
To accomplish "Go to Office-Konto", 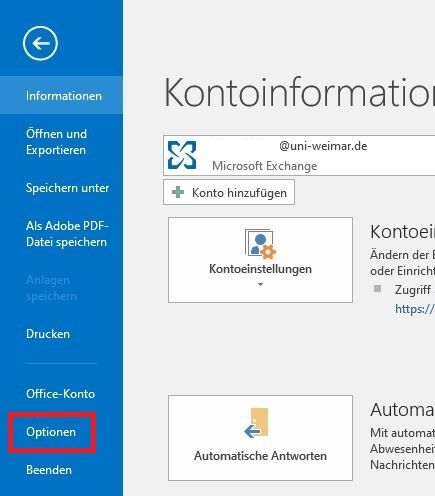I will tap(61, 394).
